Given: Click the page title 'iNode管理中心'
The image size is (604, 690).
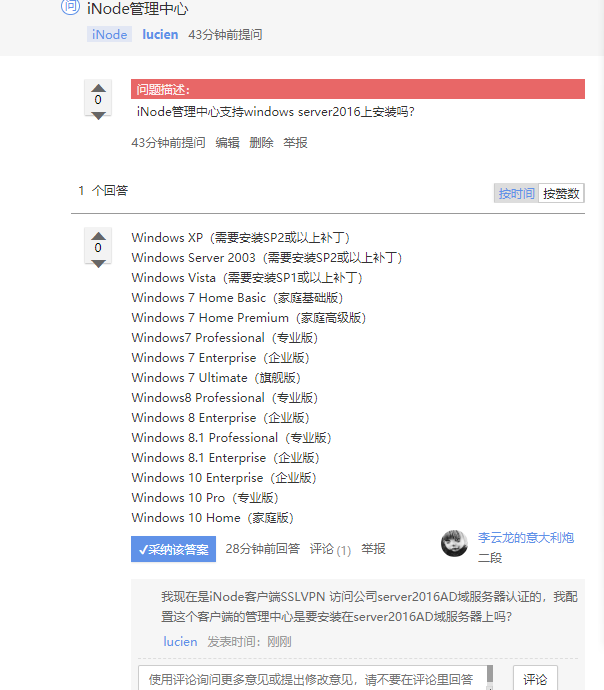Looking at the screenshot, I should click(138, 9).
